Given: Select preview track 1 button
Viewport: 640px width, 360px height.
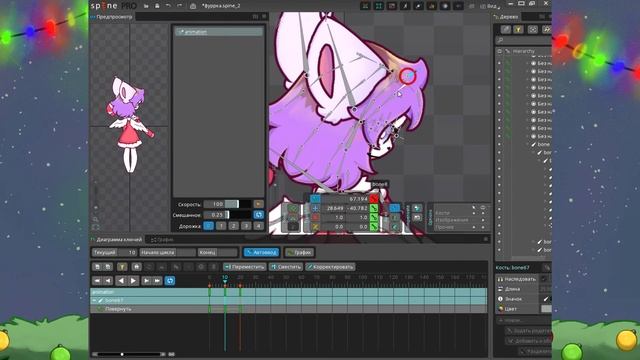Looking at the screenshot, I should [221, 226].
